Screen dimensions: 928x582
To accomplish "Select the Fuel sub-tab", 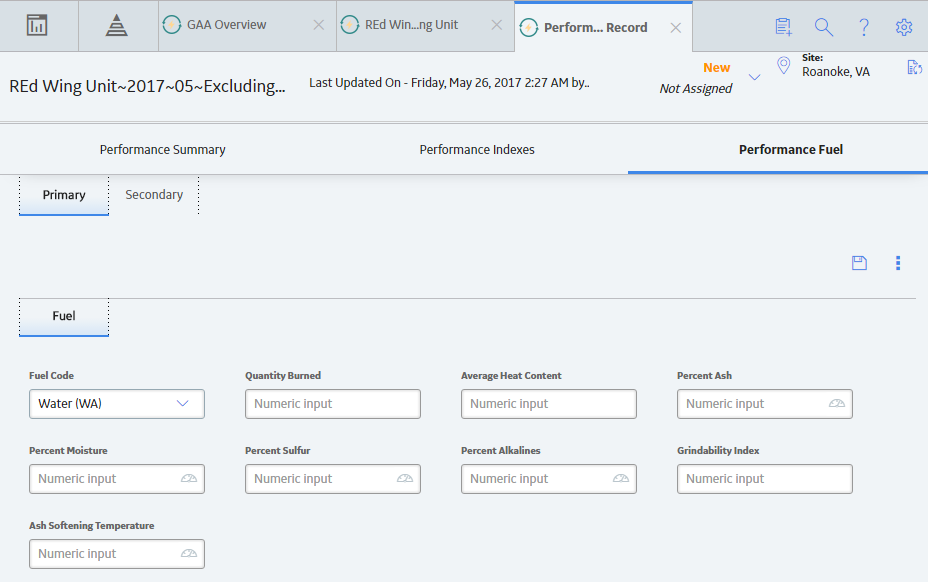I will pos(64,317).
